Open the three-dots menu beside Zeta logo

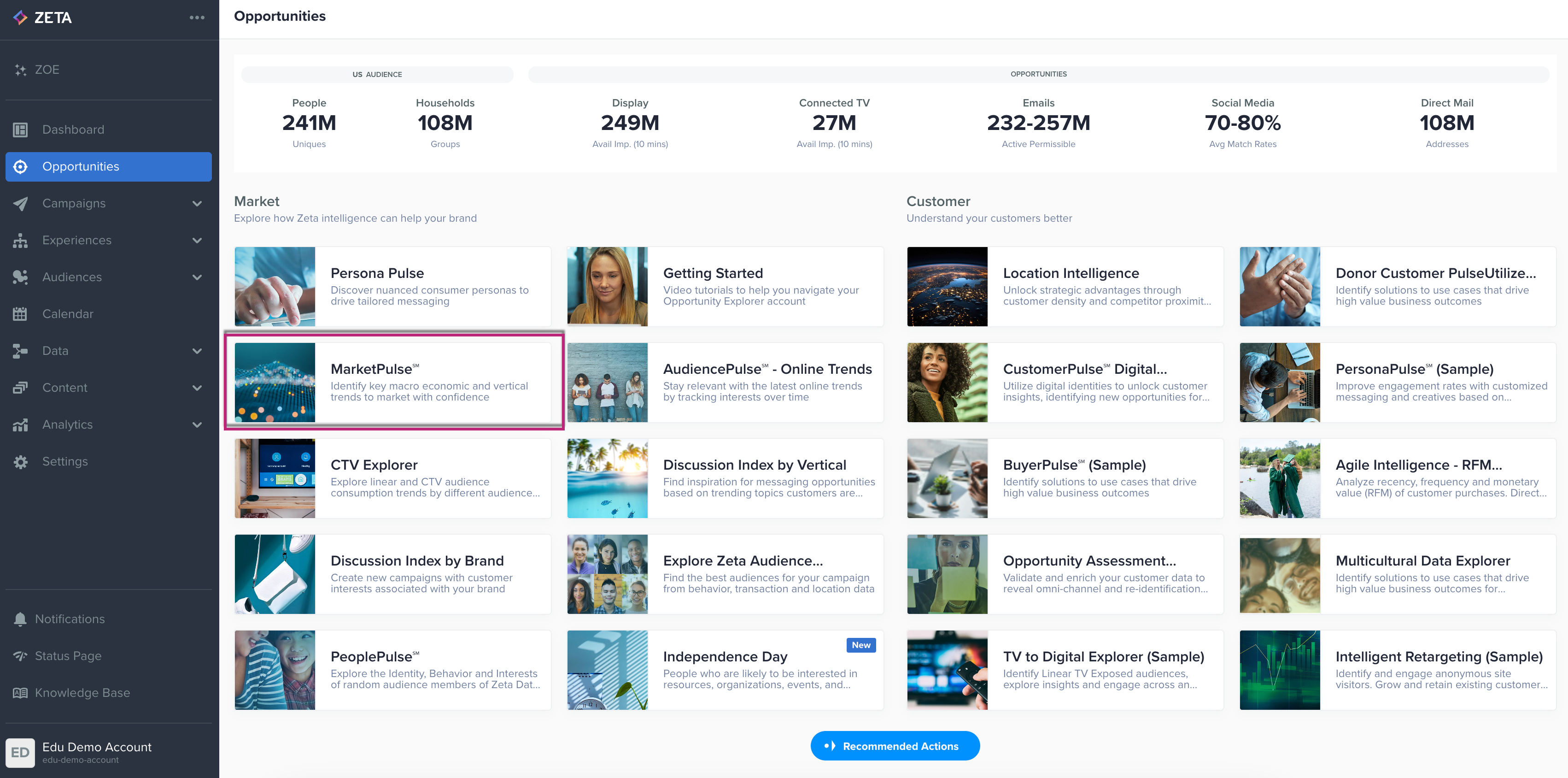point(197,18)
